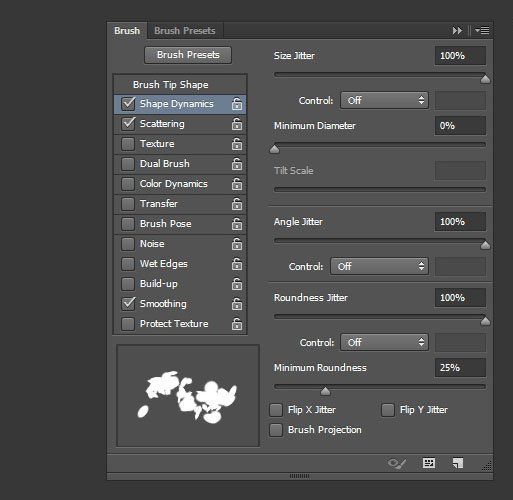
Task: Click the create new brush icon
Action: click(x=458, y=463)
